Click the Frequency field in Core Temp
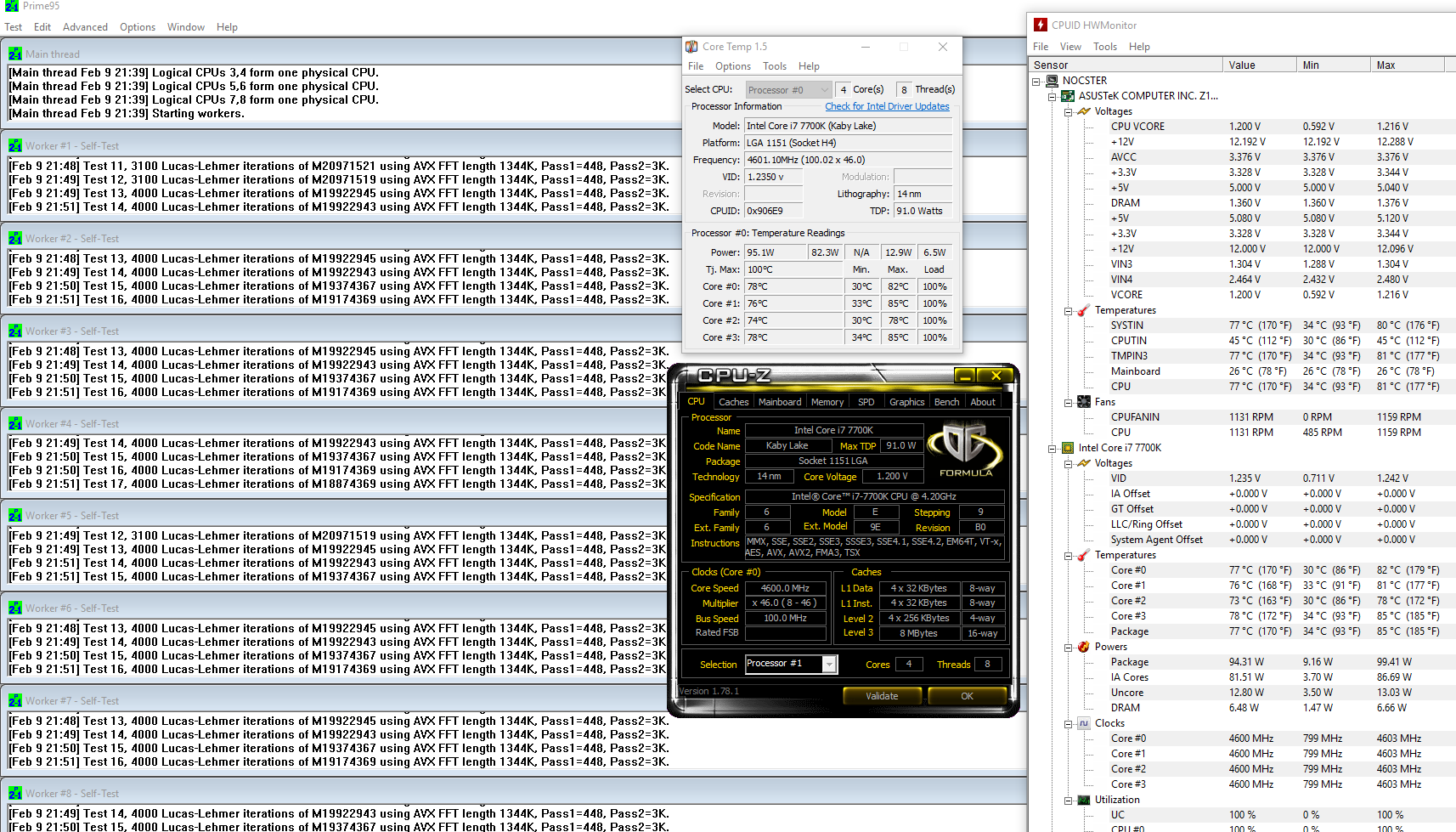This screenshot has width=1456, height=832. point(848,160)
